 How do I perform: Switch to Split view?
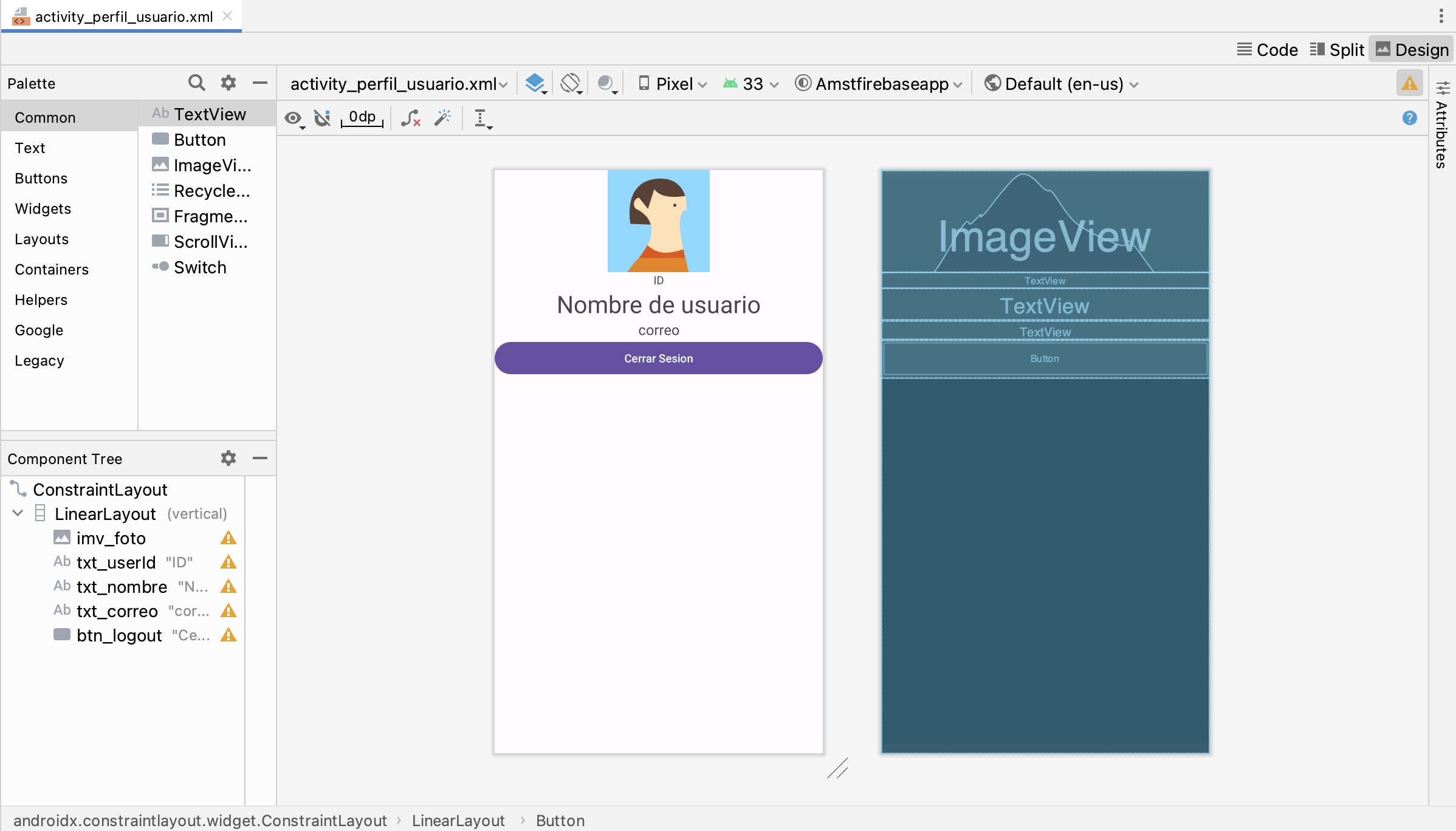1337,50
